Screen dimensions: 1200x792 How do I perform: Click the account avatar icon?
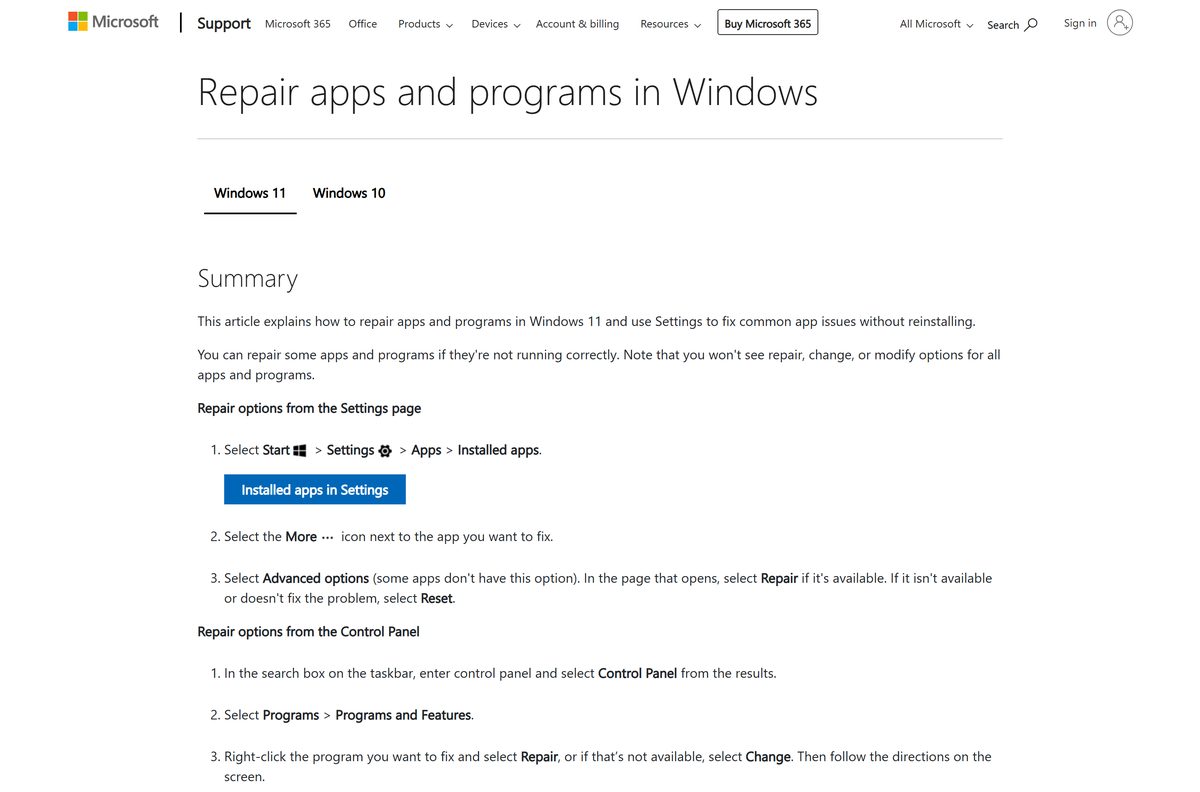click(1120, 23)
